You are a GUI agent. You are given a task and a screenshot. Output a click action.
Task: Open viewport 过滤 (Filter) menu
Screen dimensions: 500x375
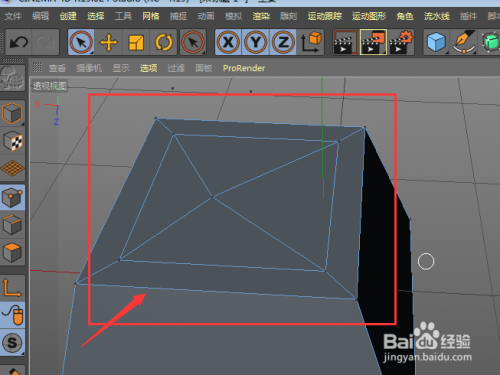pos(176,68)
